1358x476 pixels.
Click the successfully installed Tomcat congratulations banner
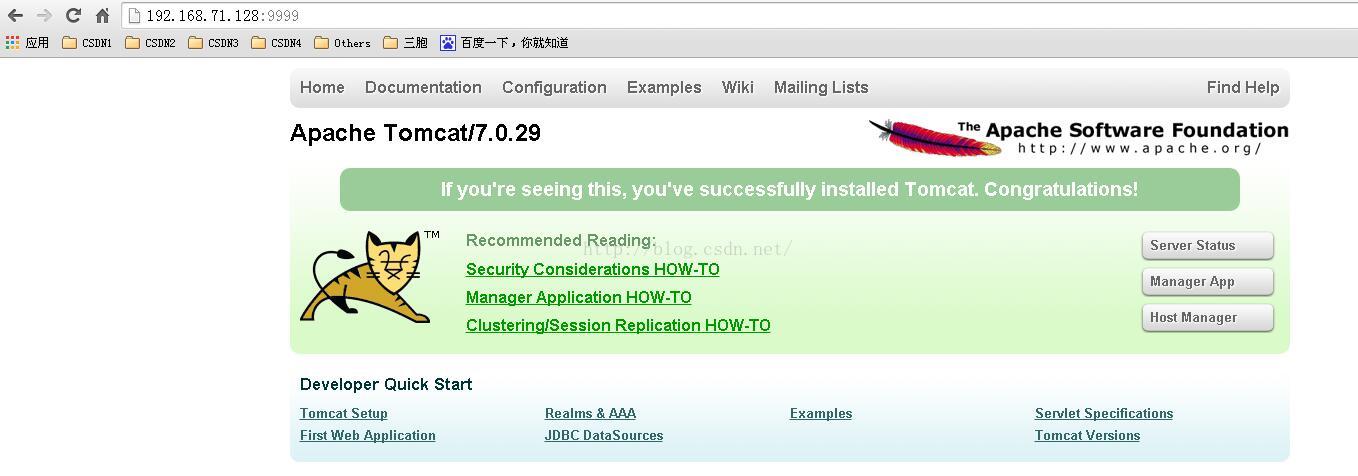pos(790,189)
